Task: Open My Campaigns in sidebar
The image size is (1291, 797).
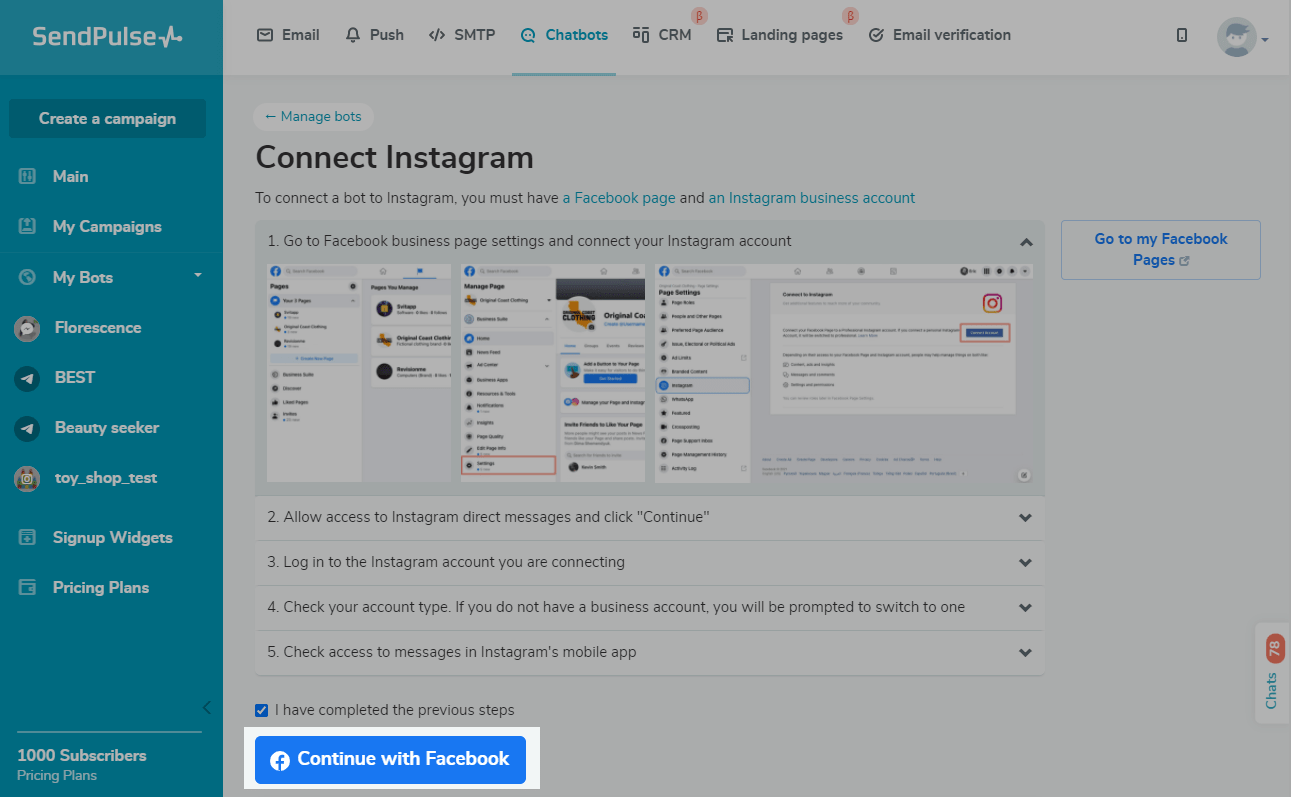Action: 107,226
